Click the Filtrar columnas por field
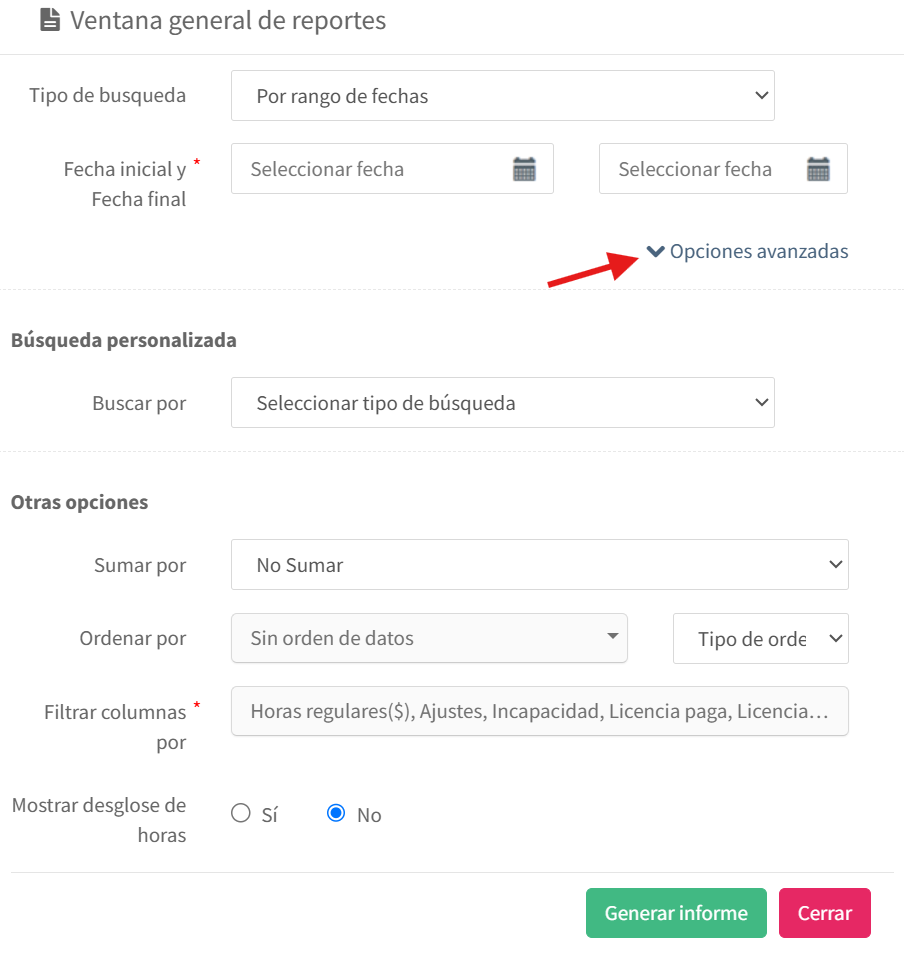Screen dimensions: 904x955 [x=540, y=711]
